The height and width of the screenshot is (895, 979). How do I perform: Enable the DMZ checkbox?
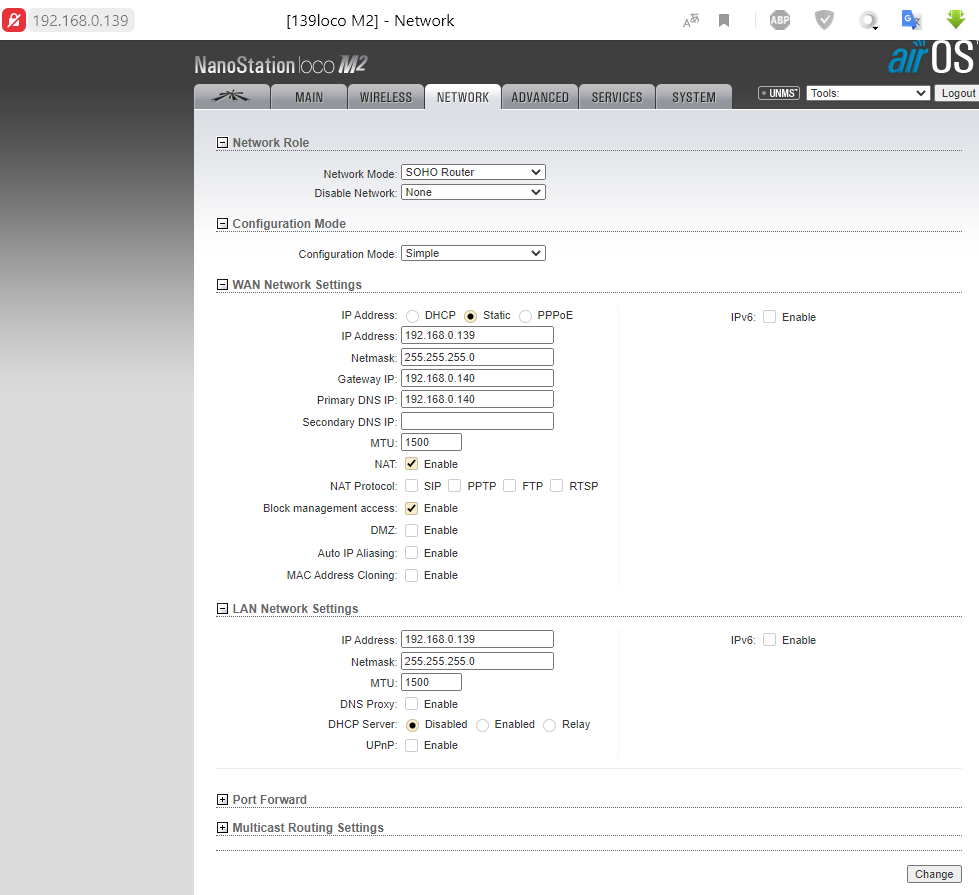point(411,530)
